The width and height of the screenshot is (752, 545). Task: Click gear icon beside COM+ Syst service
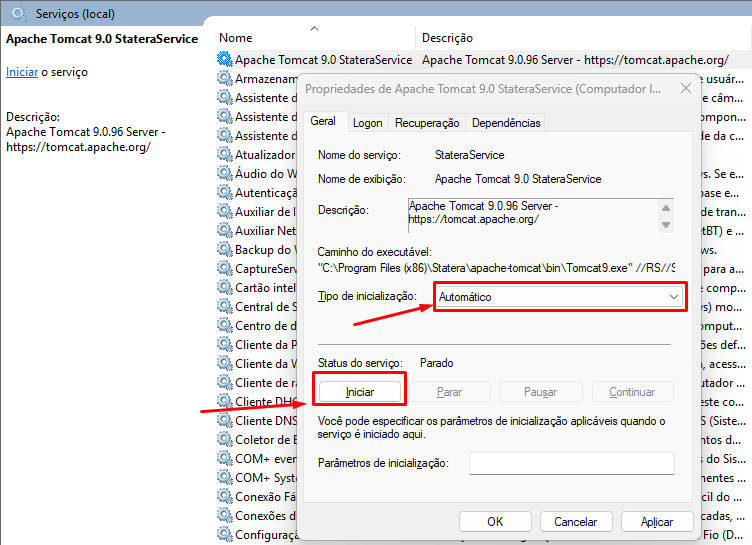point(224,478)
